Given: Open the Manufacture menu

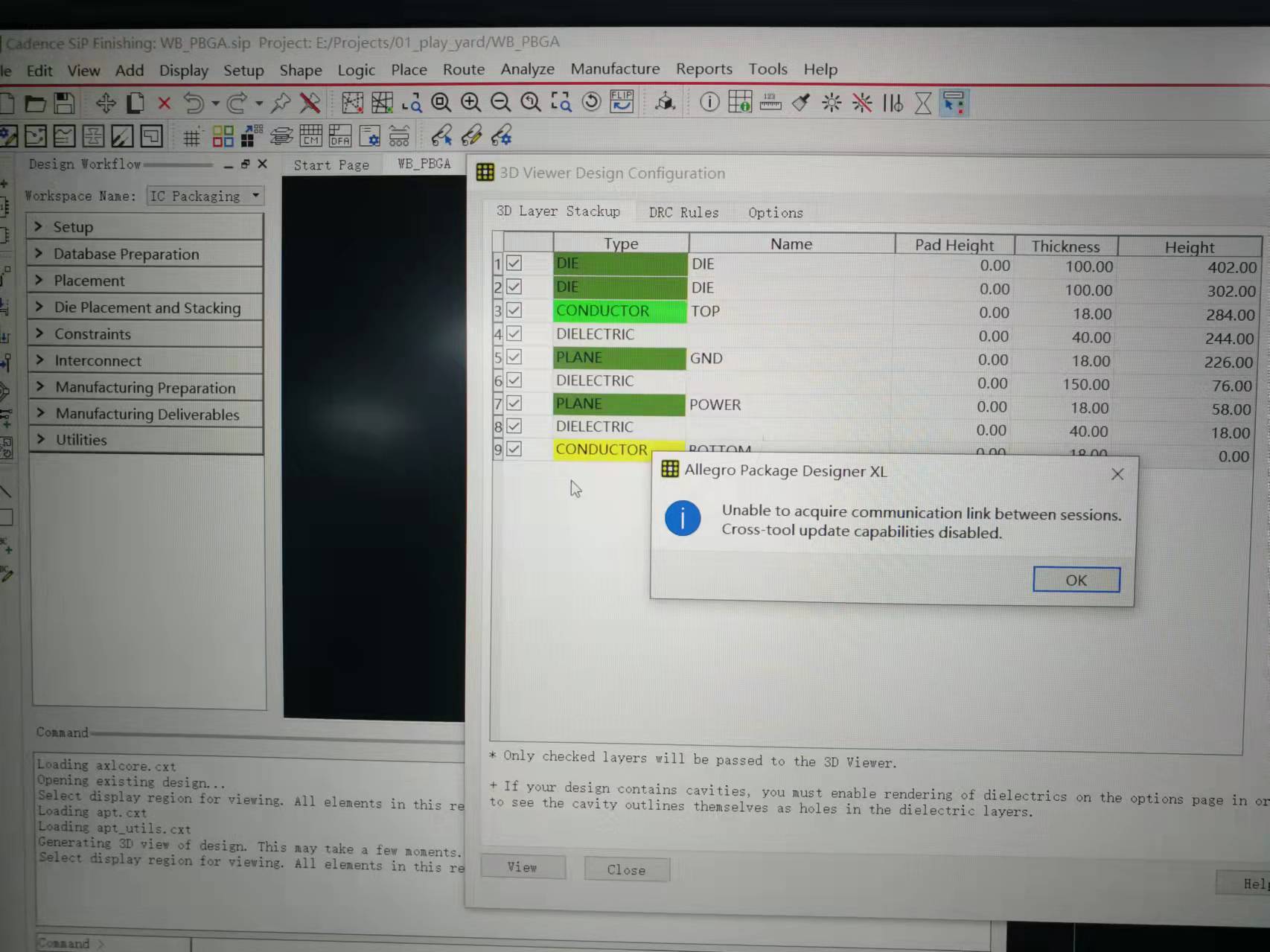Looking at the screenshot, I should 615,69.
